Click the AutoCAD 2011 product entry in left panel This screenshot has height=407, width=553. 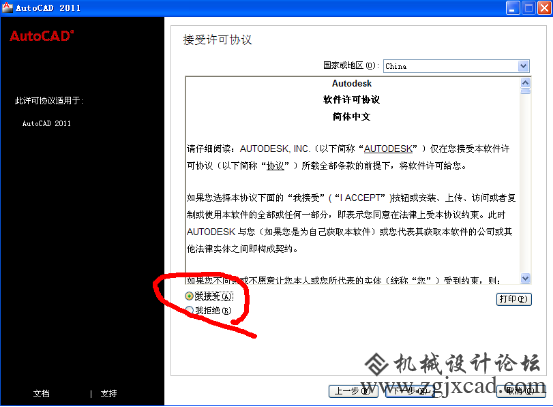(47, 123)
